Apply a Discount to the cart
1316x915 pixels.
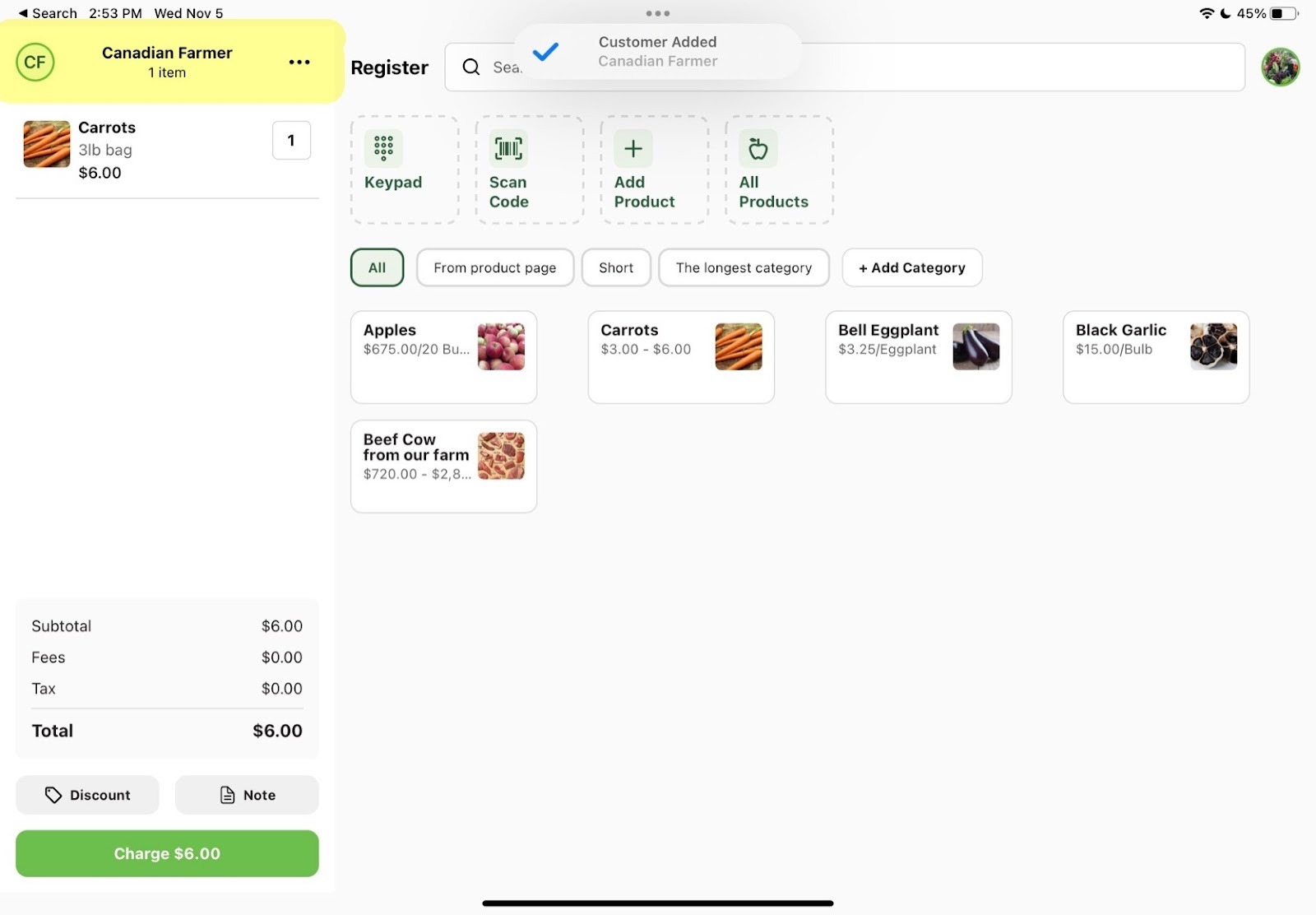(87, 795)
